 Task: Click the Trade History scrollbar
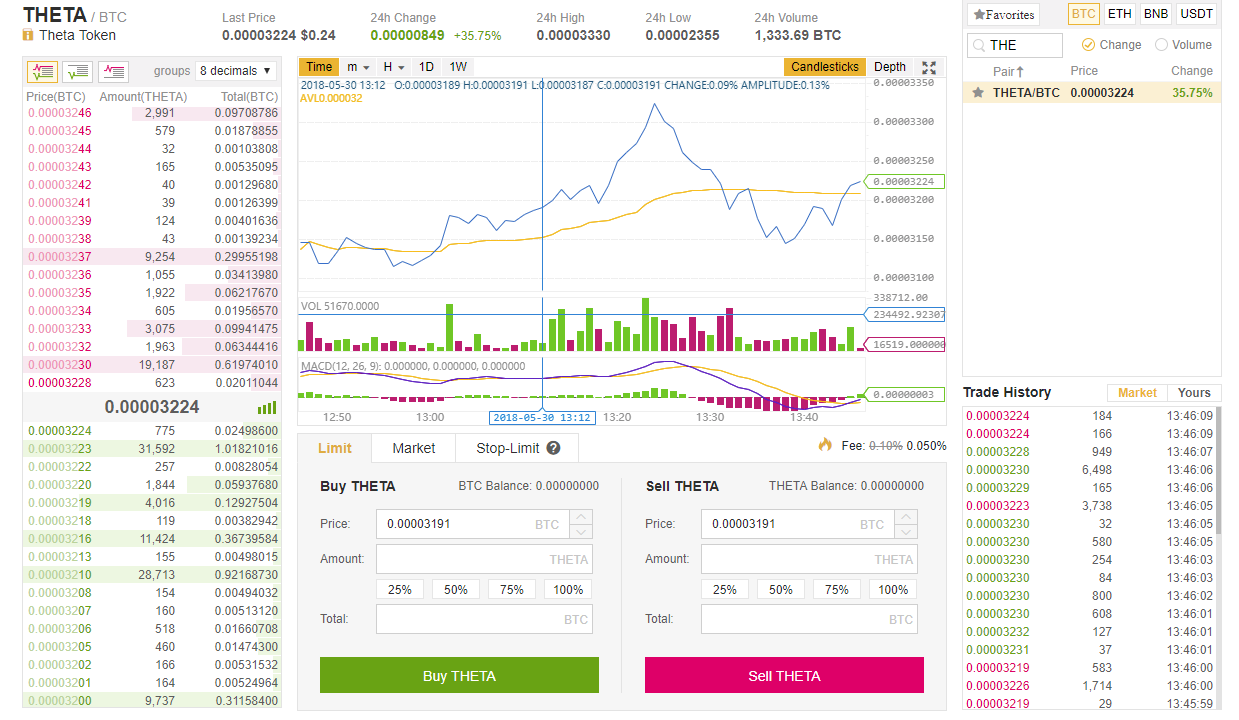click(1217, 470)
